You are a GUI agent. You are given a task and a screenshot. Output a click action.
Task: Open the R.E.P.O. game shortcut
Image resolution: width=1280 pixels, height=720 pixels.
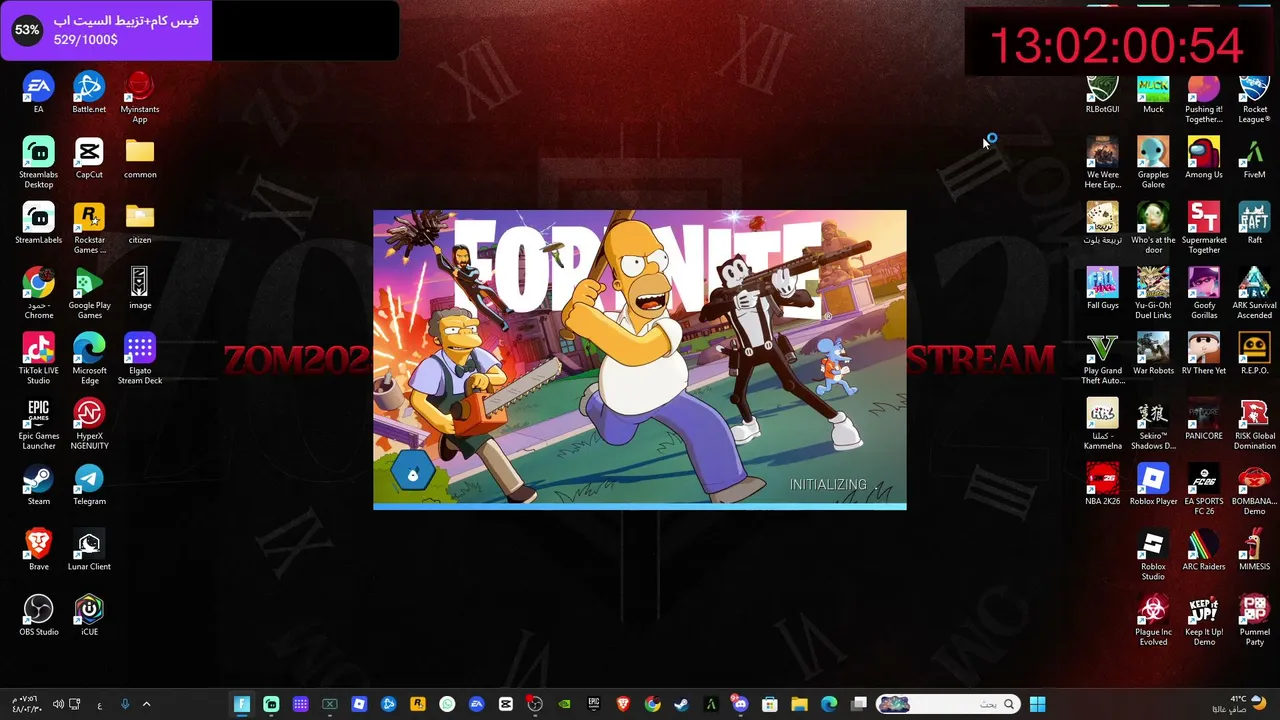1254,353
